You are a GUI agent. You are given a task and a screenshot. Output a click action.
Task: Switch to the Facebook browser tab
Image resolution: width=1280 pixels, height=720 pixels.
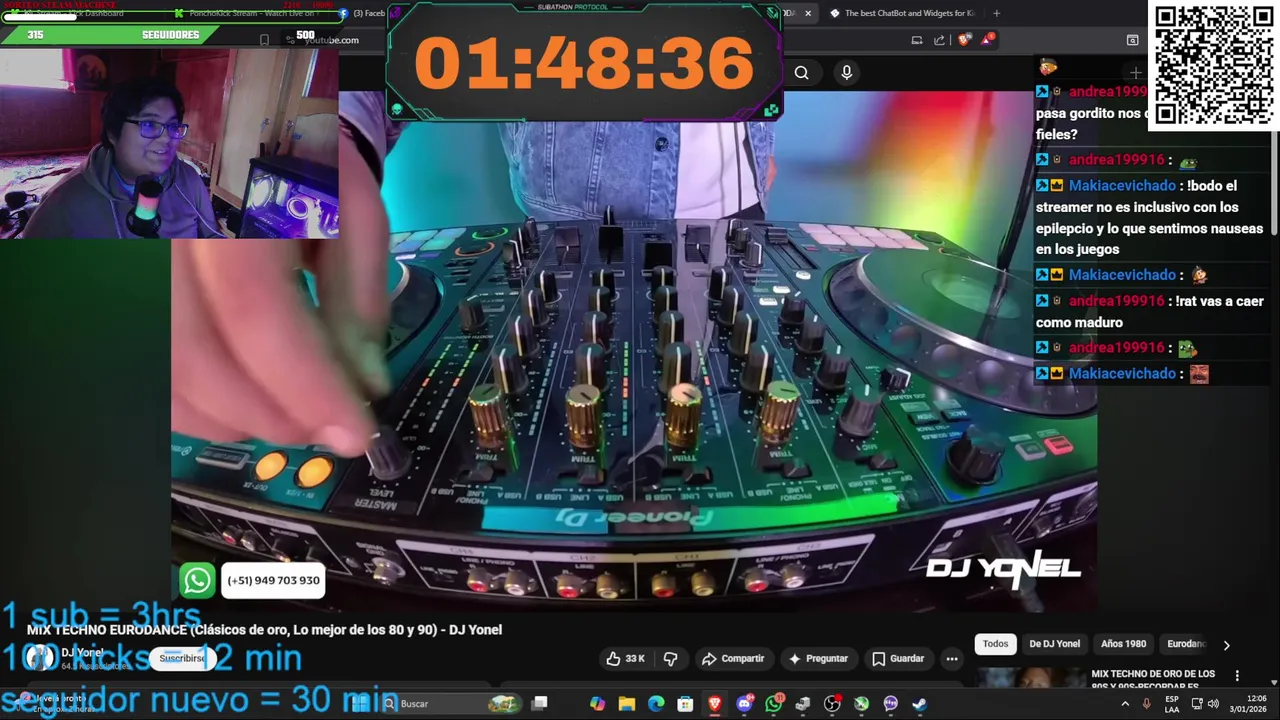pos(362,13)
